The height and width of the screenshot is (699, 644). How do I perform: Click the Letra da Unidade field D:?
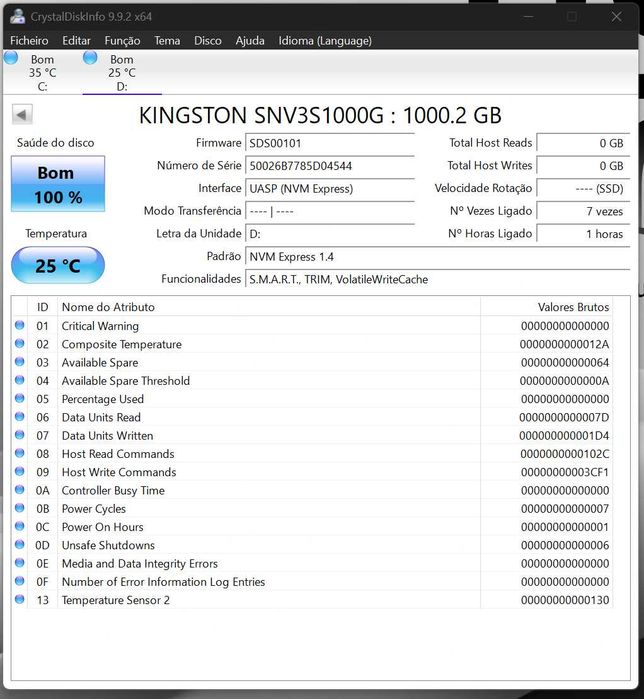coord(330,234)
